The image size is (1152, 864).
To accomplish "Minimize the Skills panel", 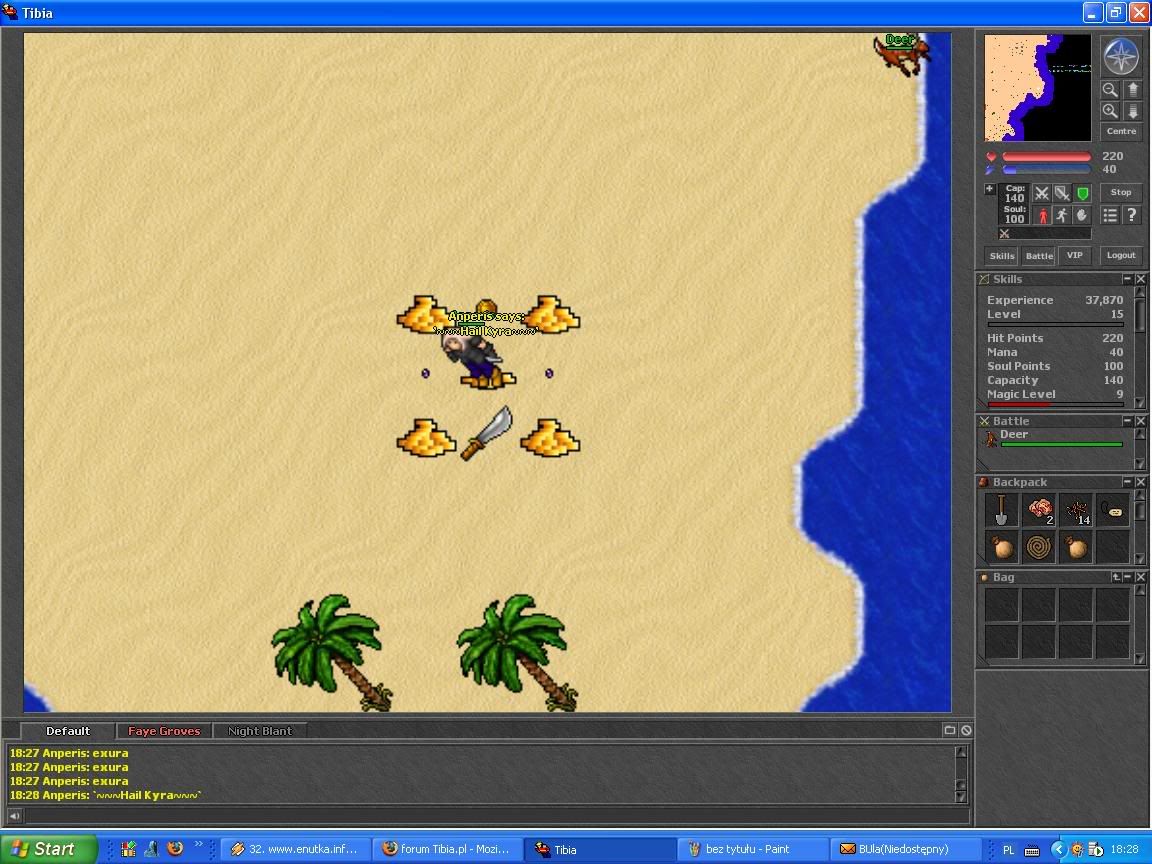I will [1127, 279].
